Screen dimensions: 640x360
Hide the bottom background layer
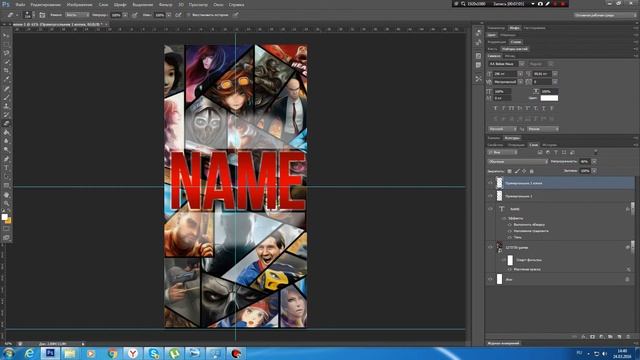(x=490, y=279)
